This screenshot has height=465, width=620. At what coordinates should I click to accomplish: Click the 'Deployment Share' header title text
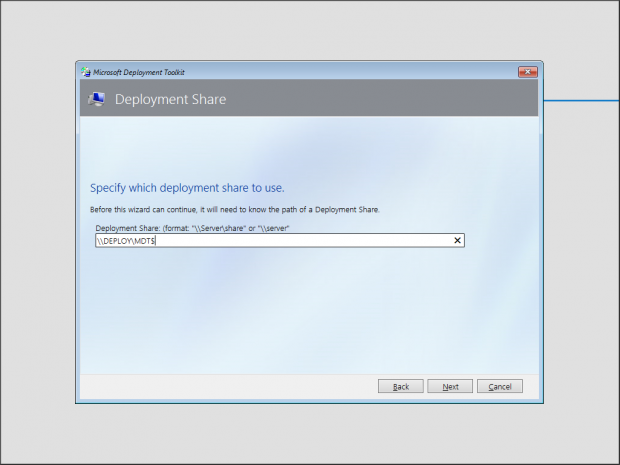coord(170,100)
